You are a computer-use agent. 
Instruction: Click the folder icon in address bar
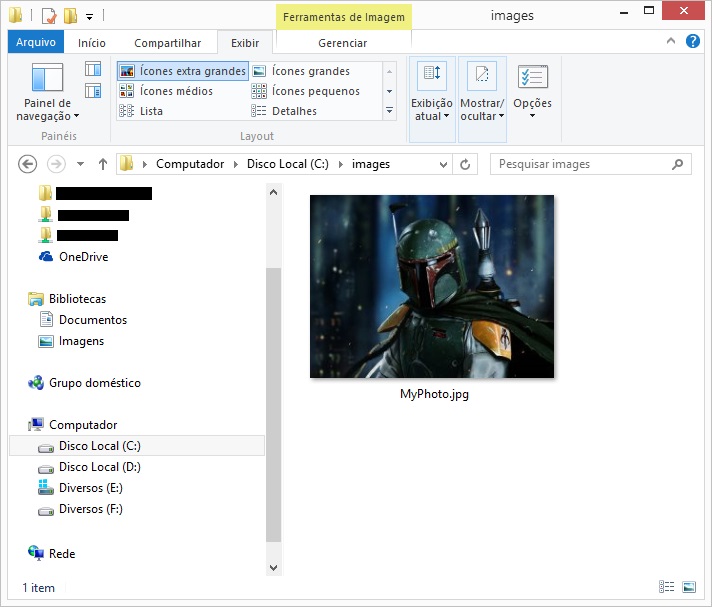click(127, 163)
